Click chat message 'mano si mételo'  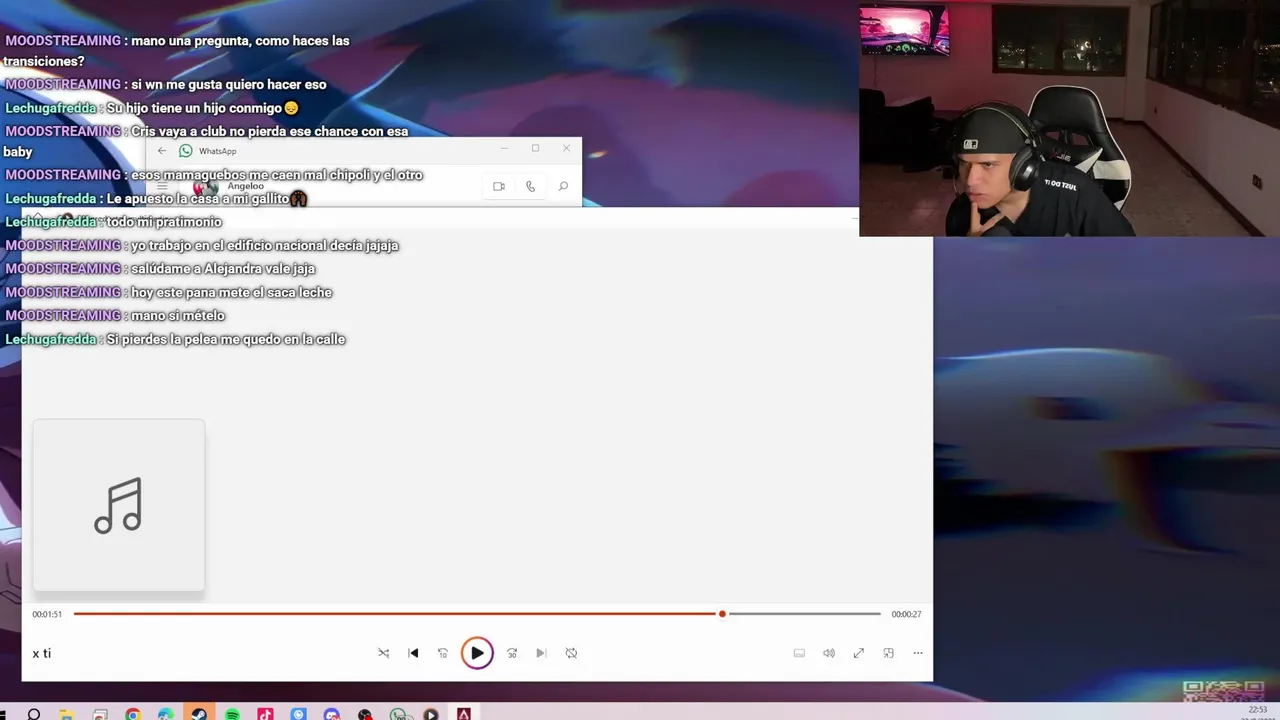178,316
